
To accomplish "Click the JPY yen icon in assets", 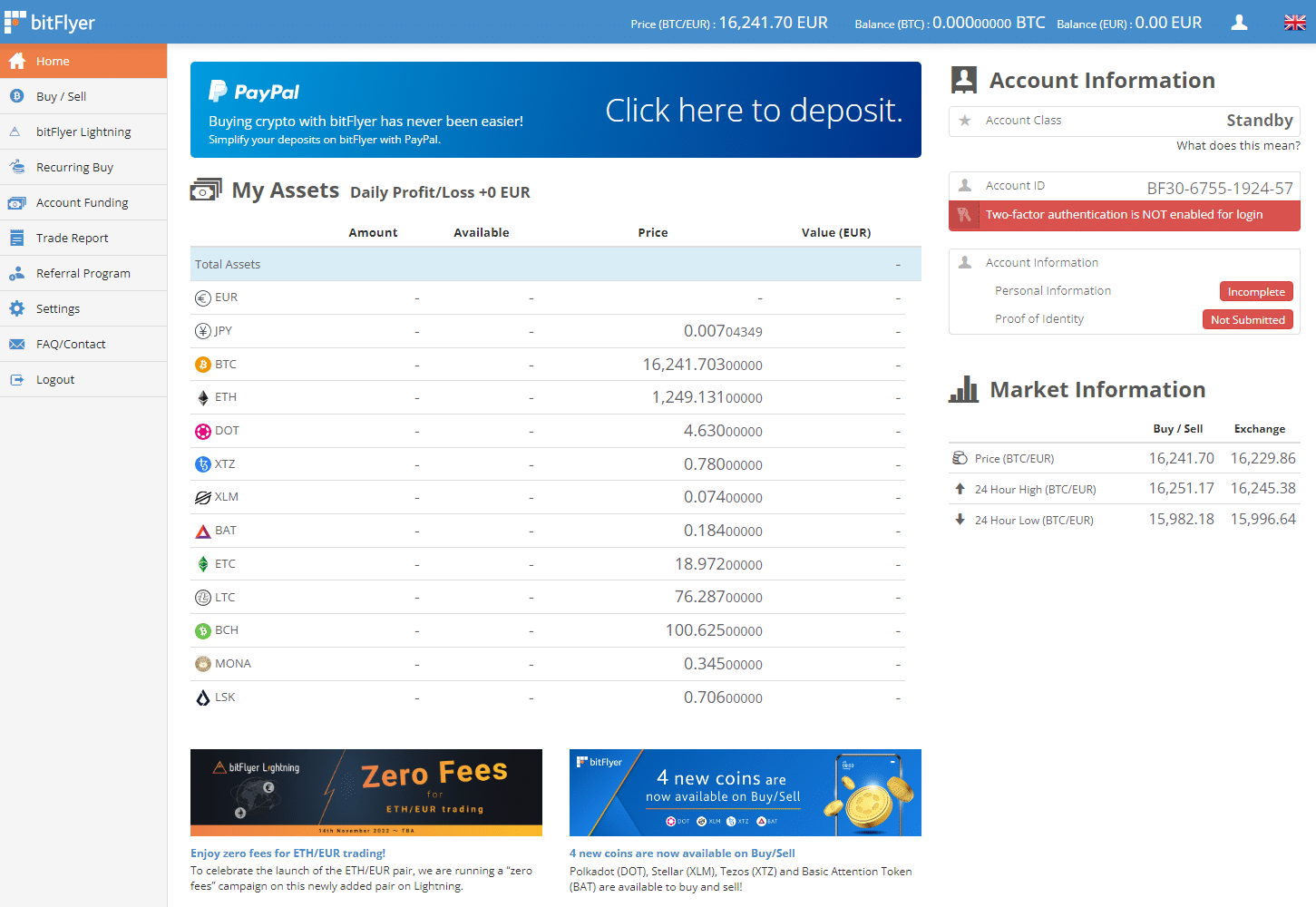I will pyautogui.click(x=203, y=331).
